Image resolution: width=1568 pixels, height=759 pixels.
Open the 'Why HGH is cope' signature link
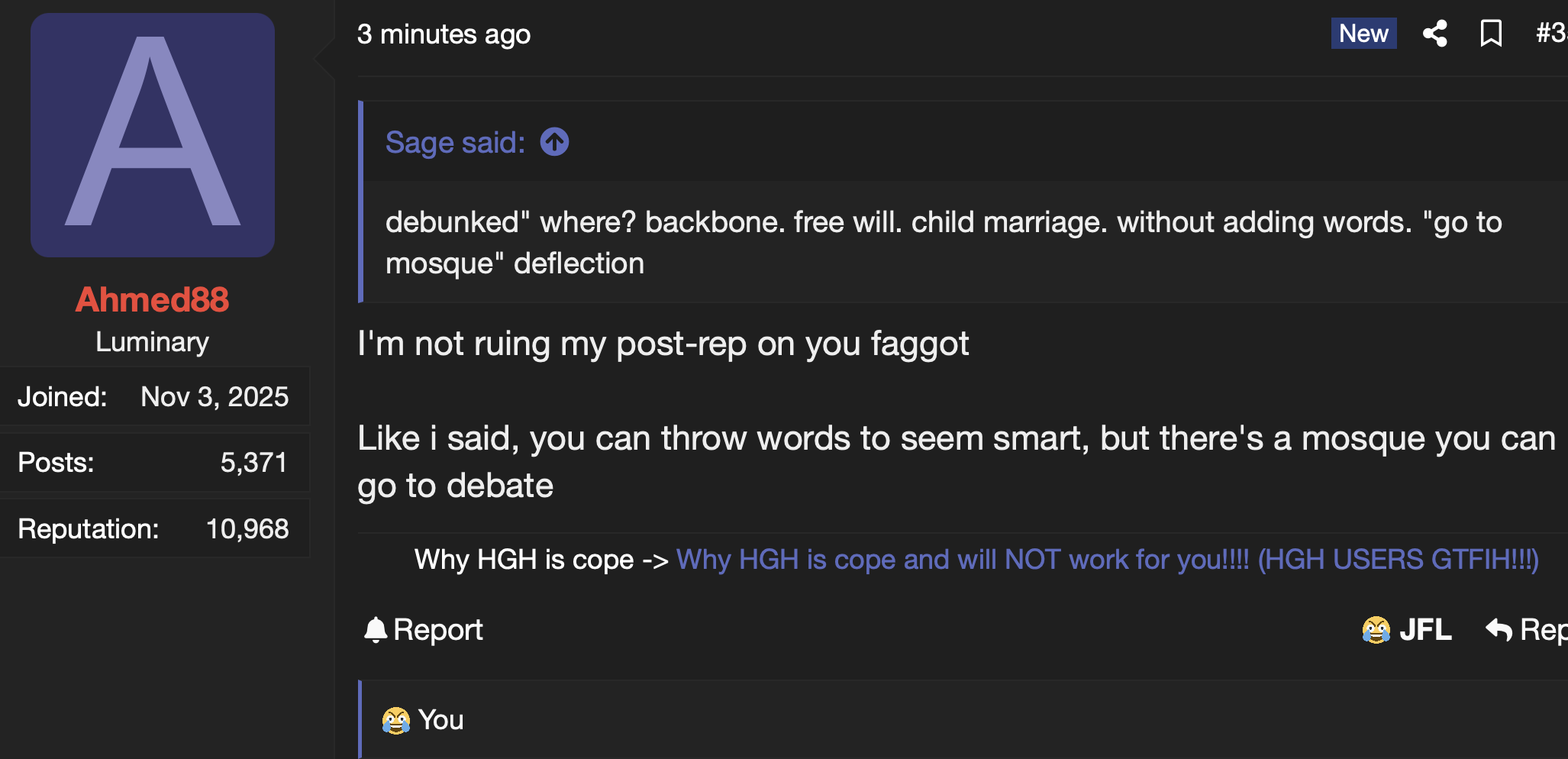1107,560
